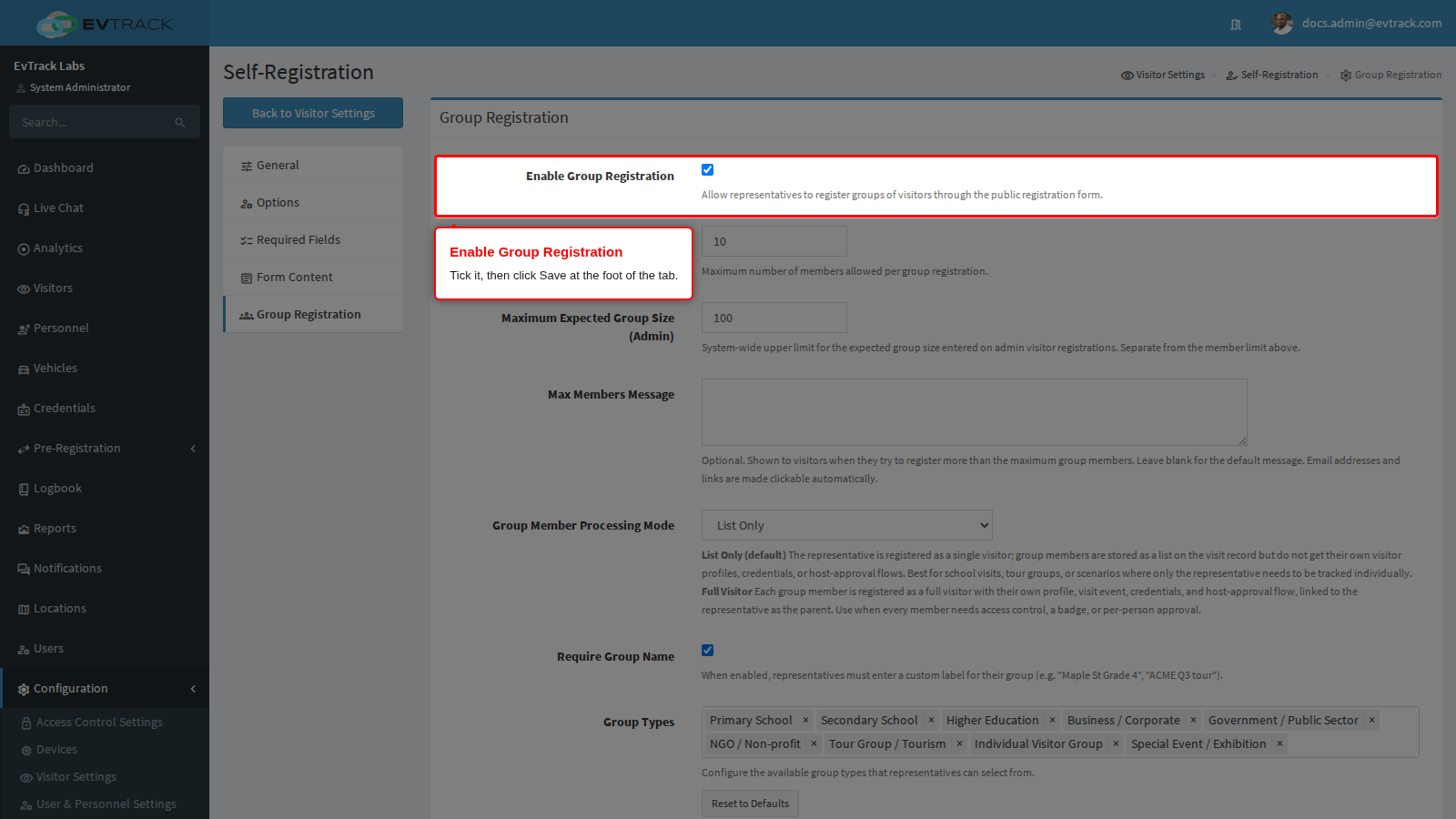
Task: Open Visitor Settings breadcrumb link
Action: [x=1163, y=75]
